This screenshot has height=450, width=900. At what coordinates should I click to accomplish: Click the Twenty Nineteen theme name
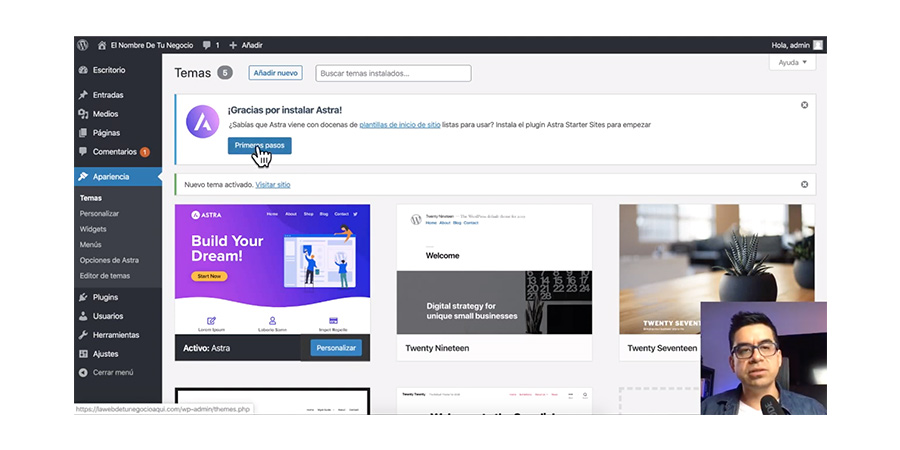pos(437,348)
